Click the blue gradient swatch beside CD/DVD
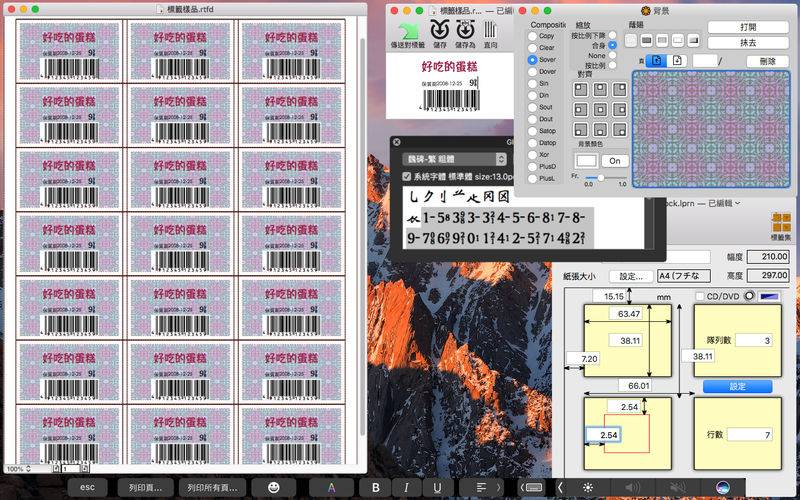 (769, 296)
